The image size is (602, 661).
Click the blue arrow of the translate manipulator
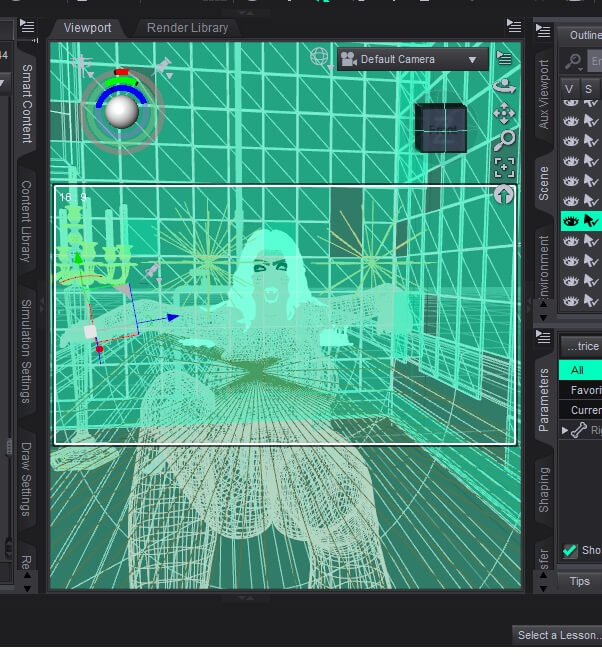(173, 317)
